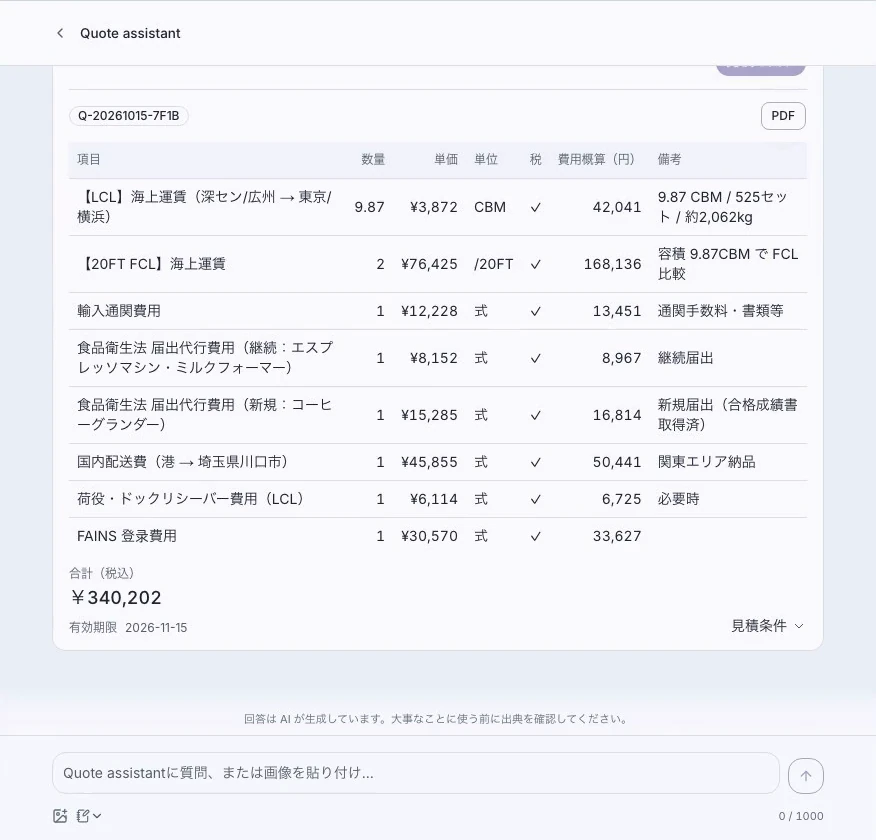
Task: Click the send arrow button
Action: pyautogui.click(x=806, y=776)
